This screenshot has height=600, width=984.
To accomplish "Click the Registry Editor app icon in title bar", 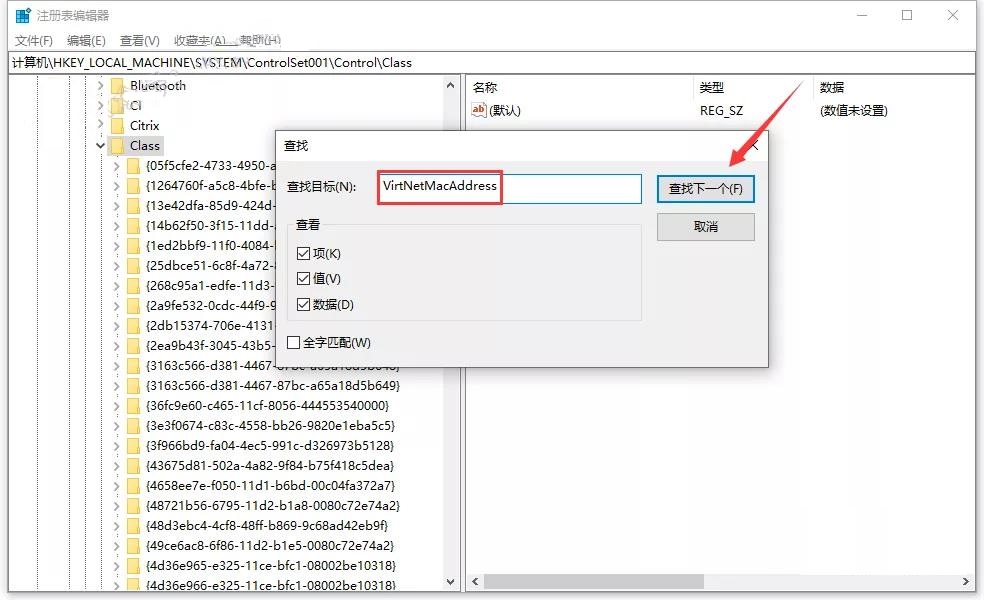I will click(x=23, y=15).
